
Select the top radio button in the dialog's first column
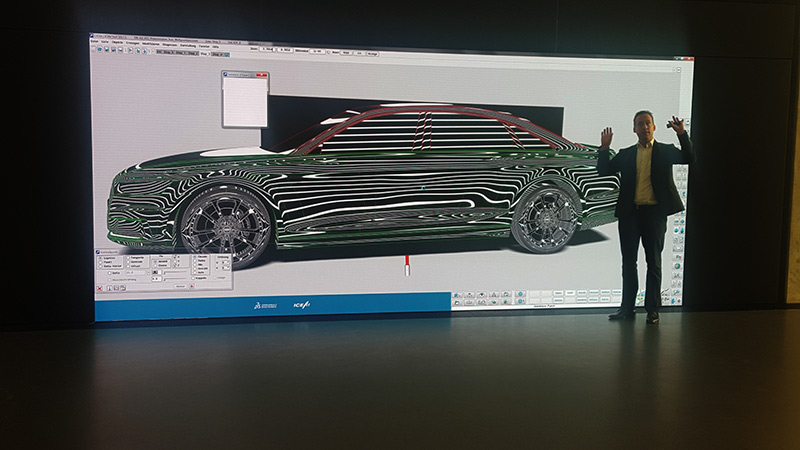click(101, 257)
